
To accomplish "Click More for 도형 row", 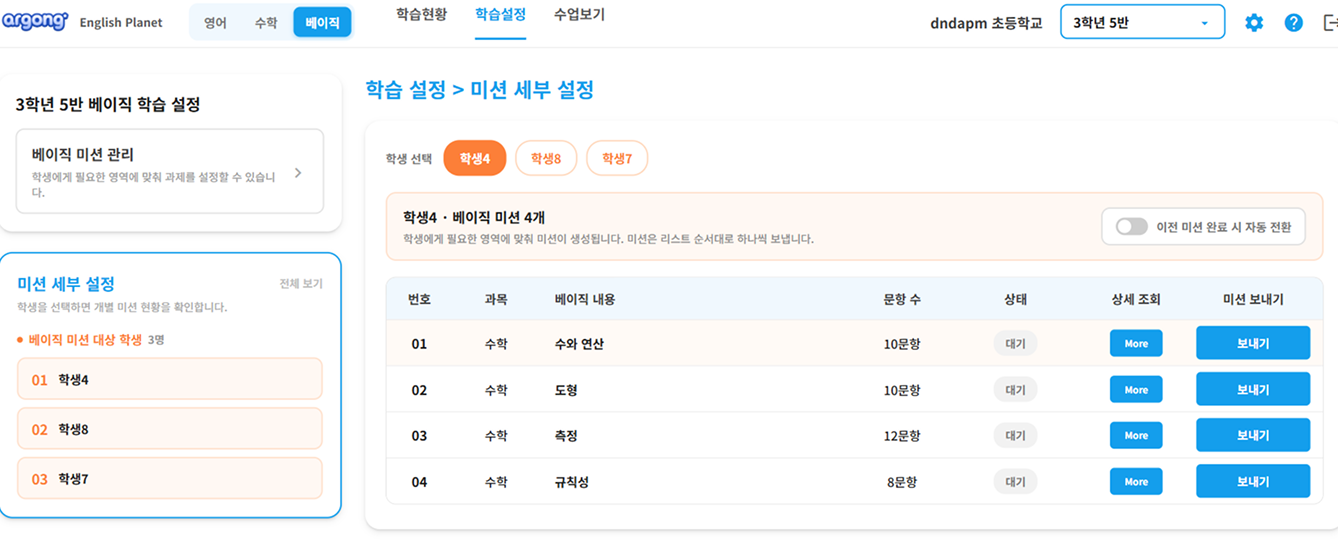I will [x=1136, y=390].
